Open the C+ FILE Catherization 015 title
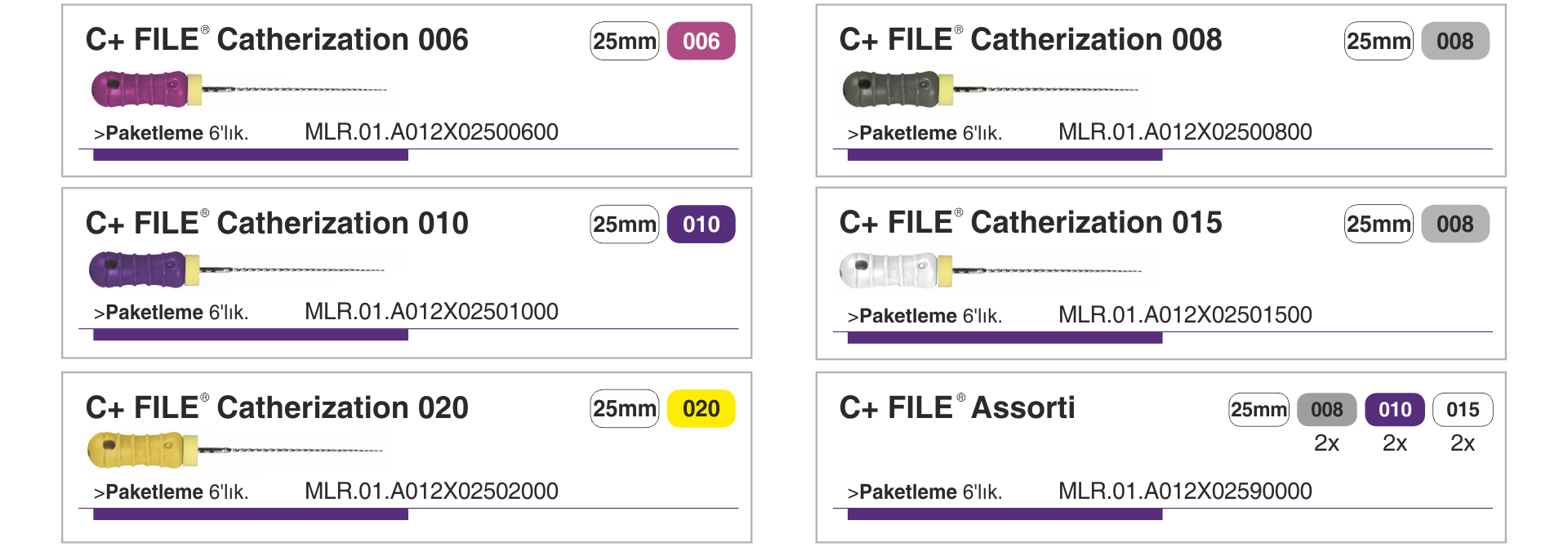Image resolution: width=1568 pixels, height=547 pixels. pyautogui.click(x=1031, y=223)
